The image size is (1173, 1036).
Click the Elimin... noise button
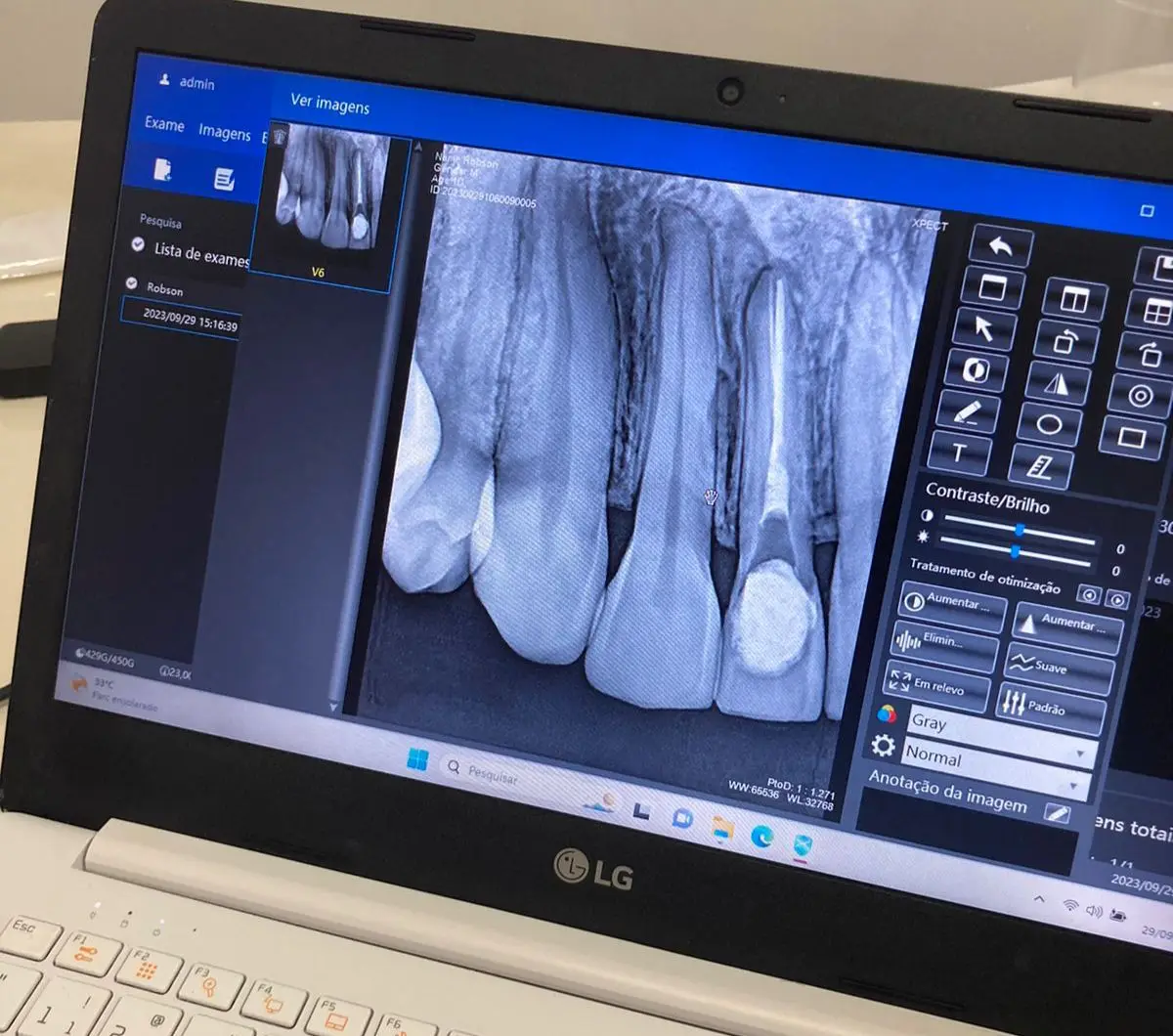pyautogui.click(x=944, y=645)
